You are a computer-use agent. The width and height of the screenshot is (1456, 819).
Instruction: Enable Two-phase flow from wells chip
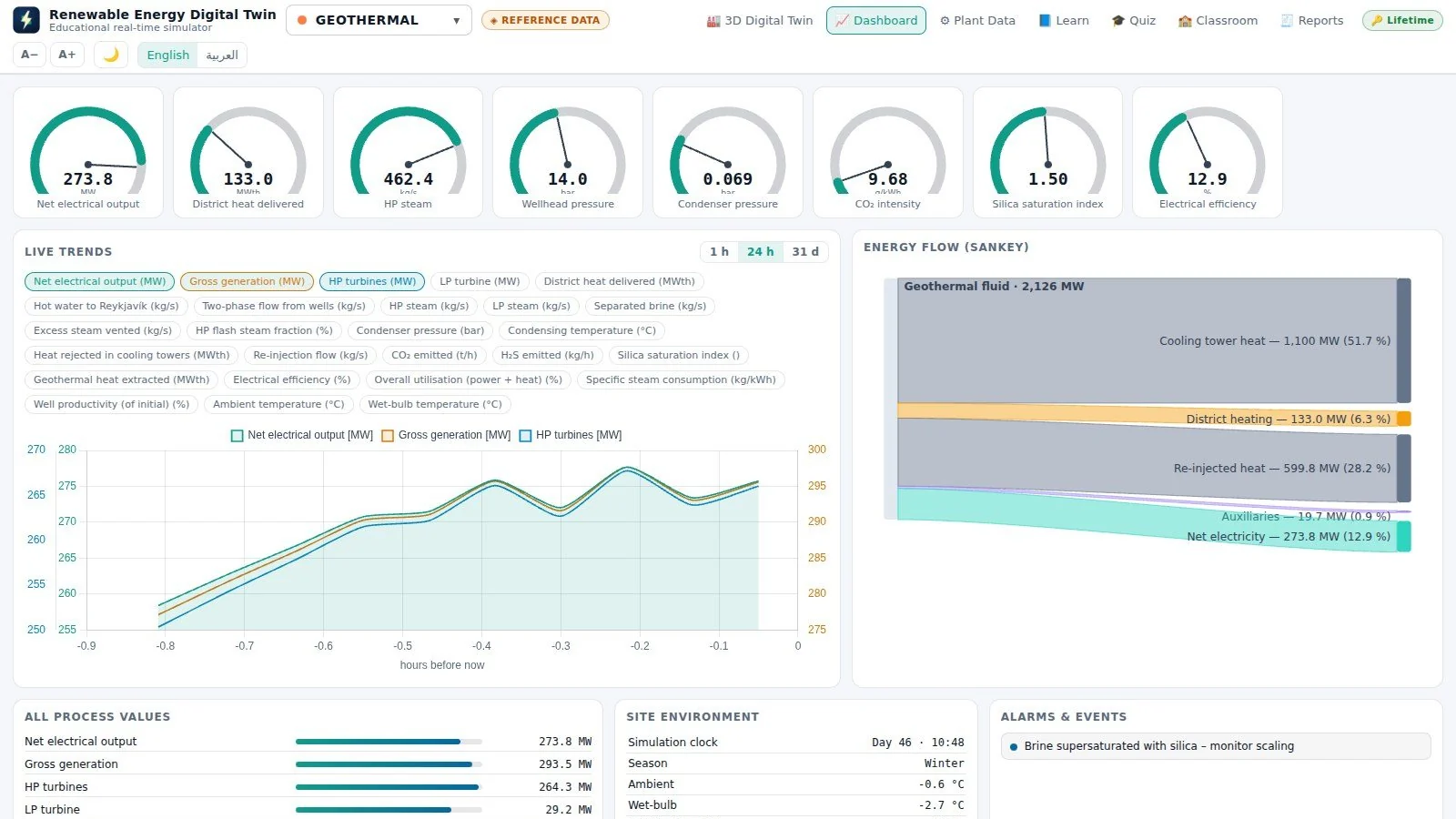[284, 306]
